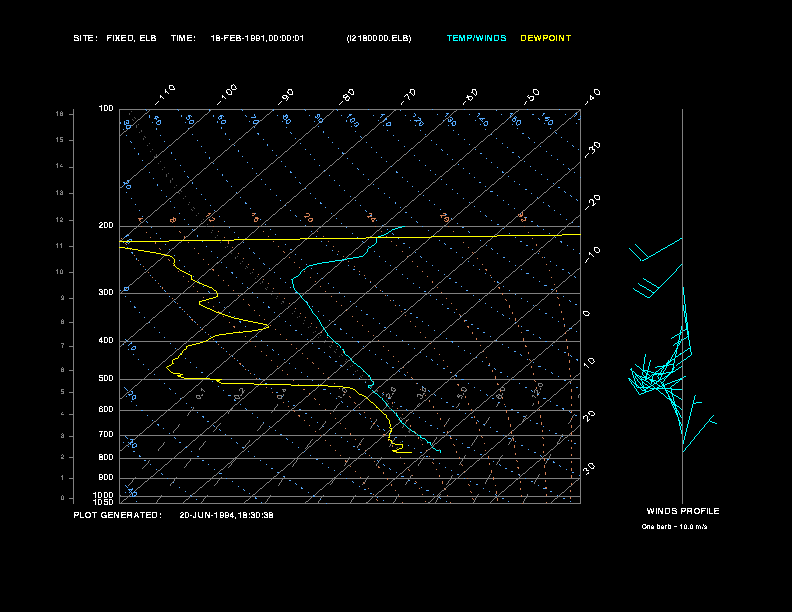Click the 3 mark on altitude scale

pyautogui.click(x=63, y=436)
